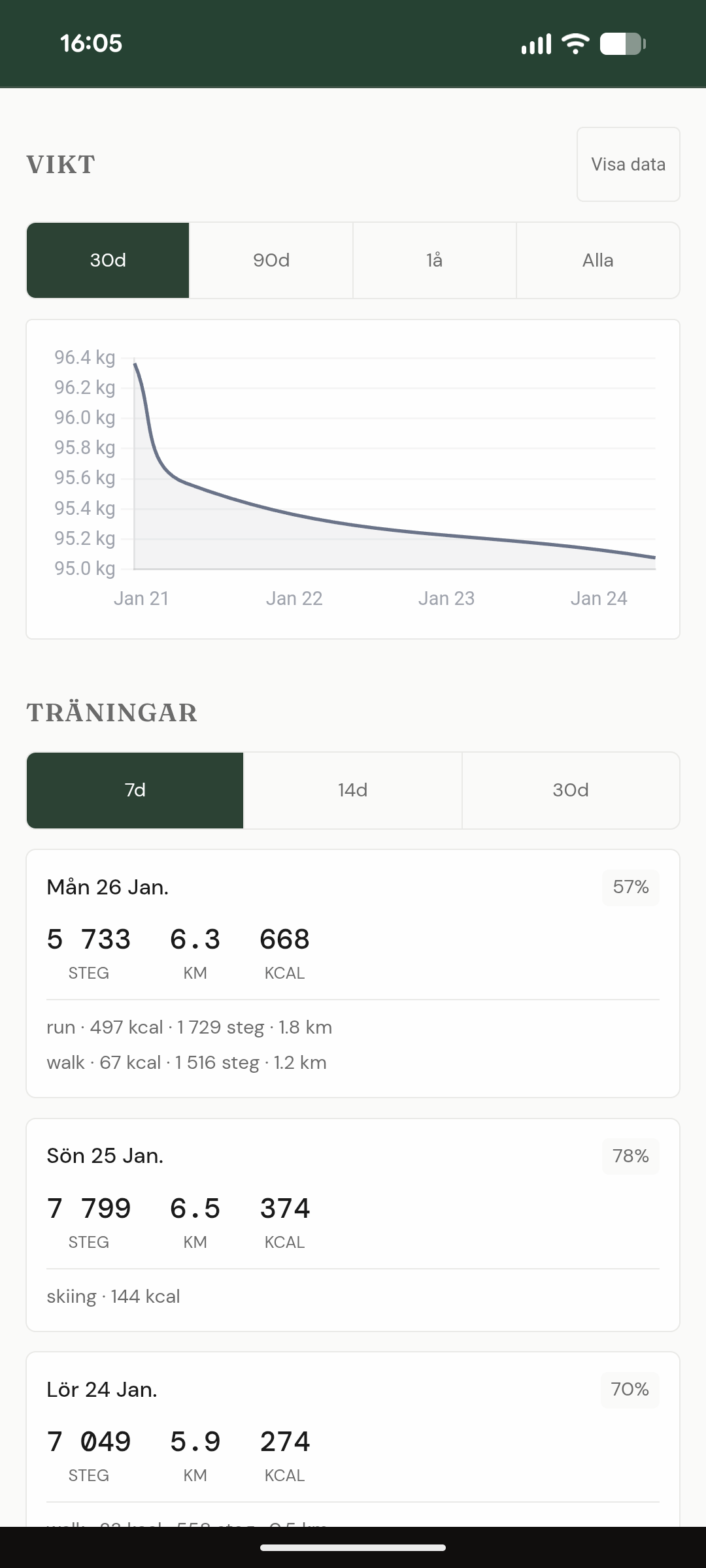
Task: Switch trainings to 30d view
Action: [571, 791]
